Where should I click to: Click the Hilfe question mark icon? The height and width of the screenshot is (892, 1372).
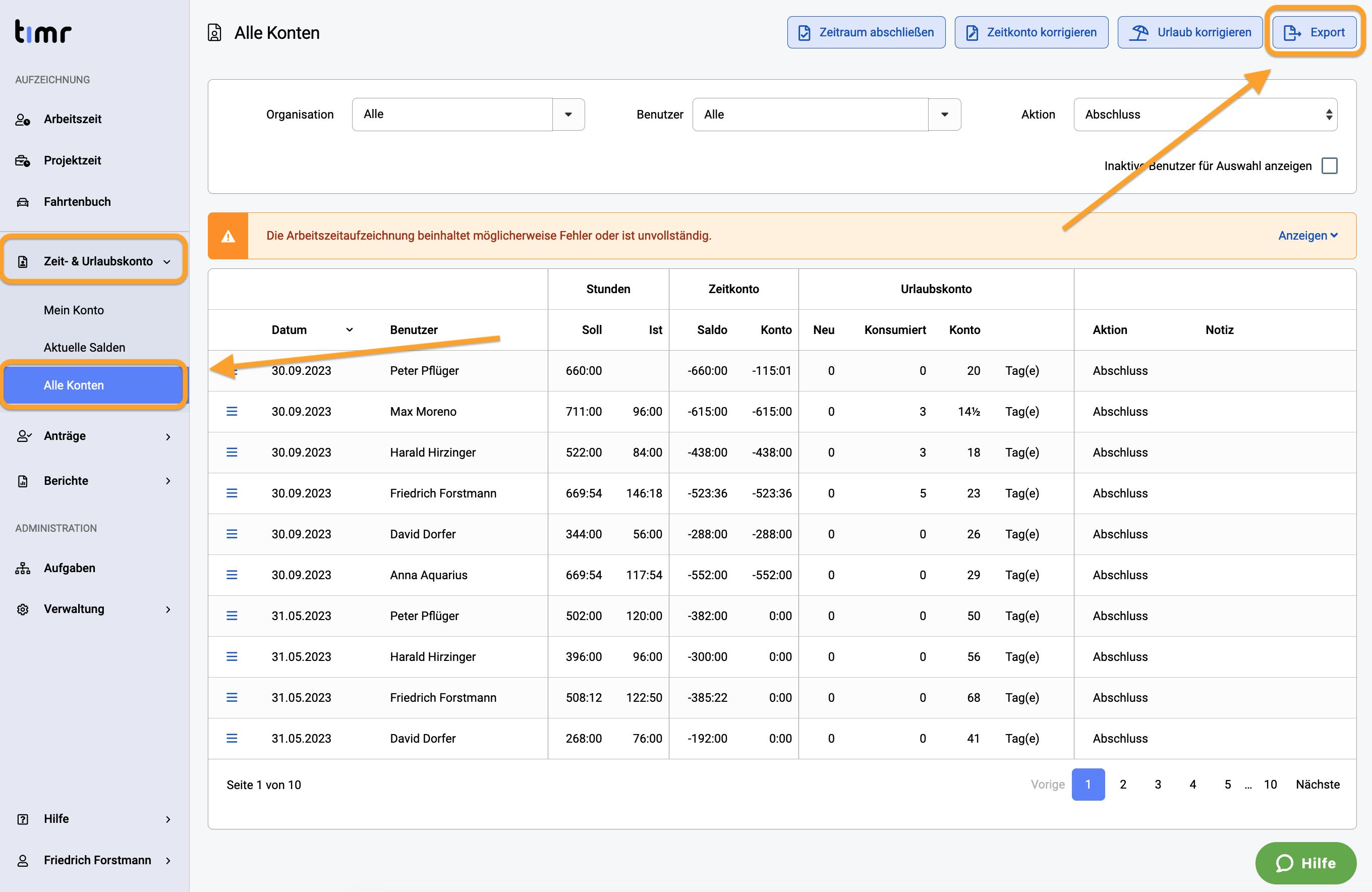click(x=23, y=819)
